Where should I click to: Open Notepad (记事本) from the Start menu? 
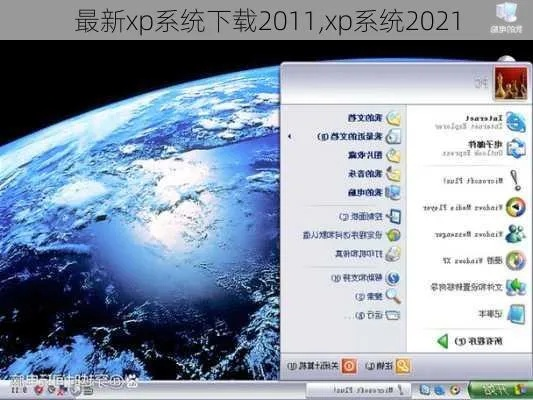click(502, 314)
